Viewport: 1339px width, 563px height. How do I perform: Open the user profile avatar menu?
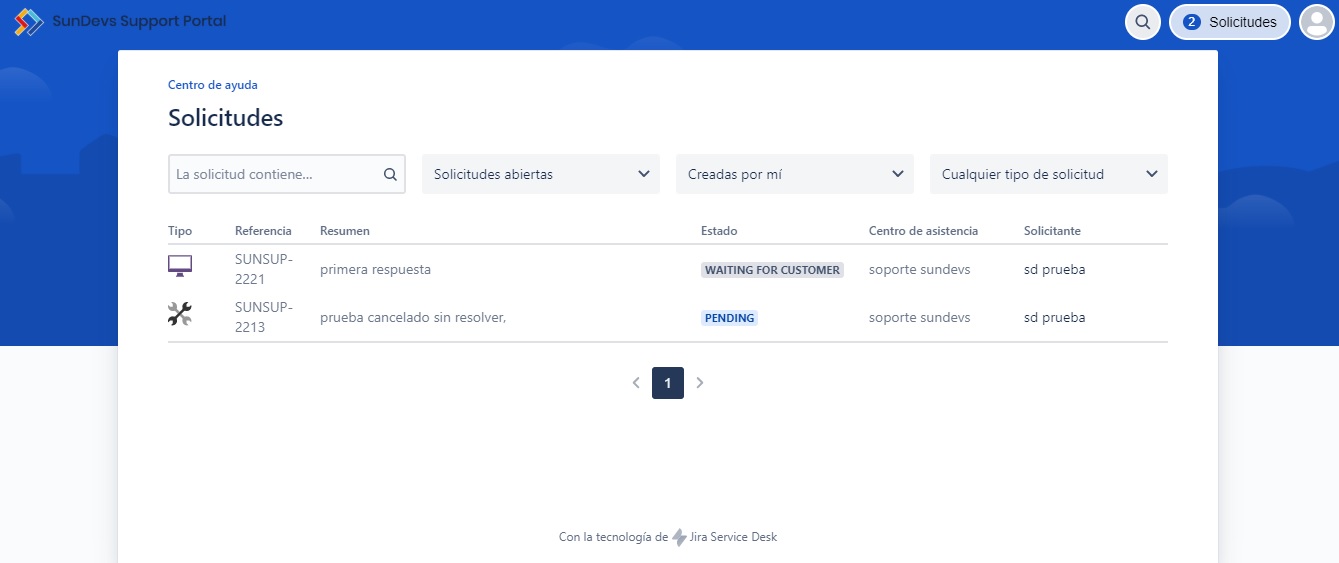[x=1316, y=22]
